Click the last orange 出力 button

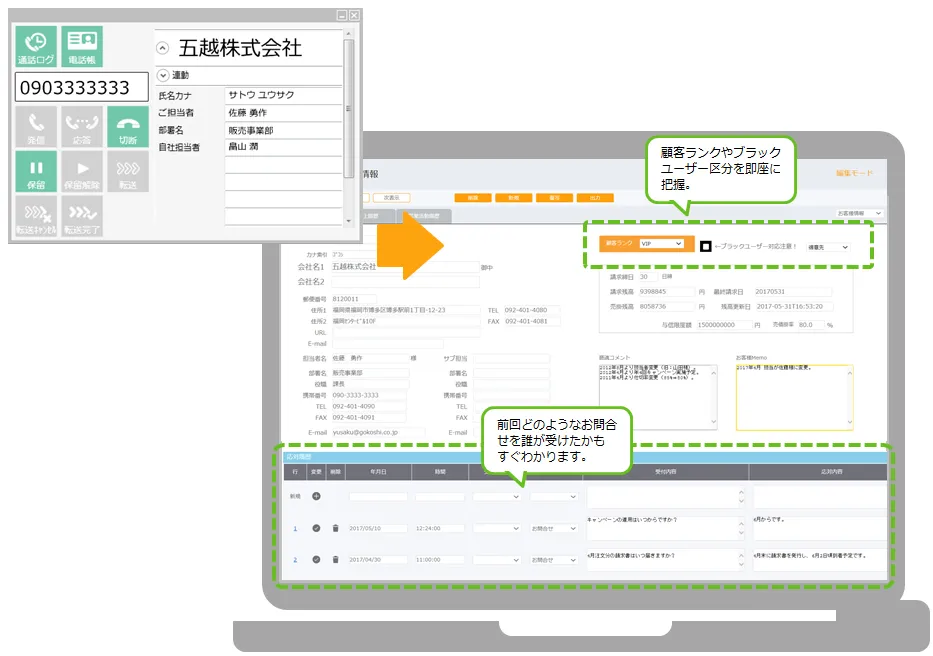click(x=595, y=198)
